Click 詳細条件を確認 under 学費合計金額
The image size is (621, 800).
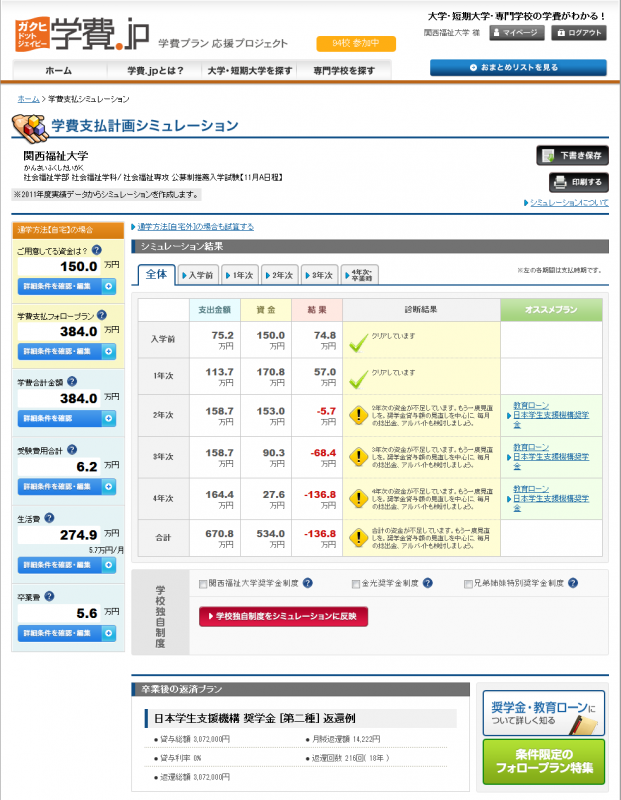67,418
